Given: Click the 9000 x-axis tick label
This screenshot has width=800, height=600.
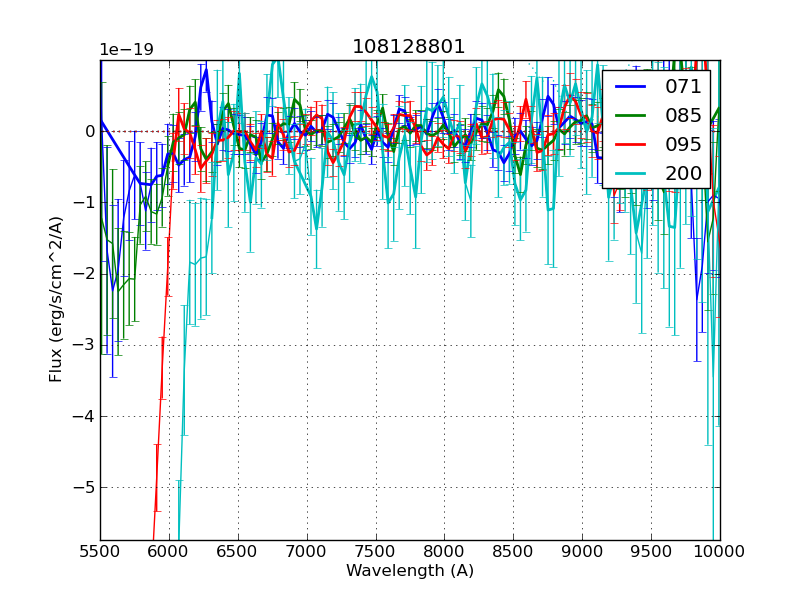Looking at the screenshot, I should tap(582, 551).
